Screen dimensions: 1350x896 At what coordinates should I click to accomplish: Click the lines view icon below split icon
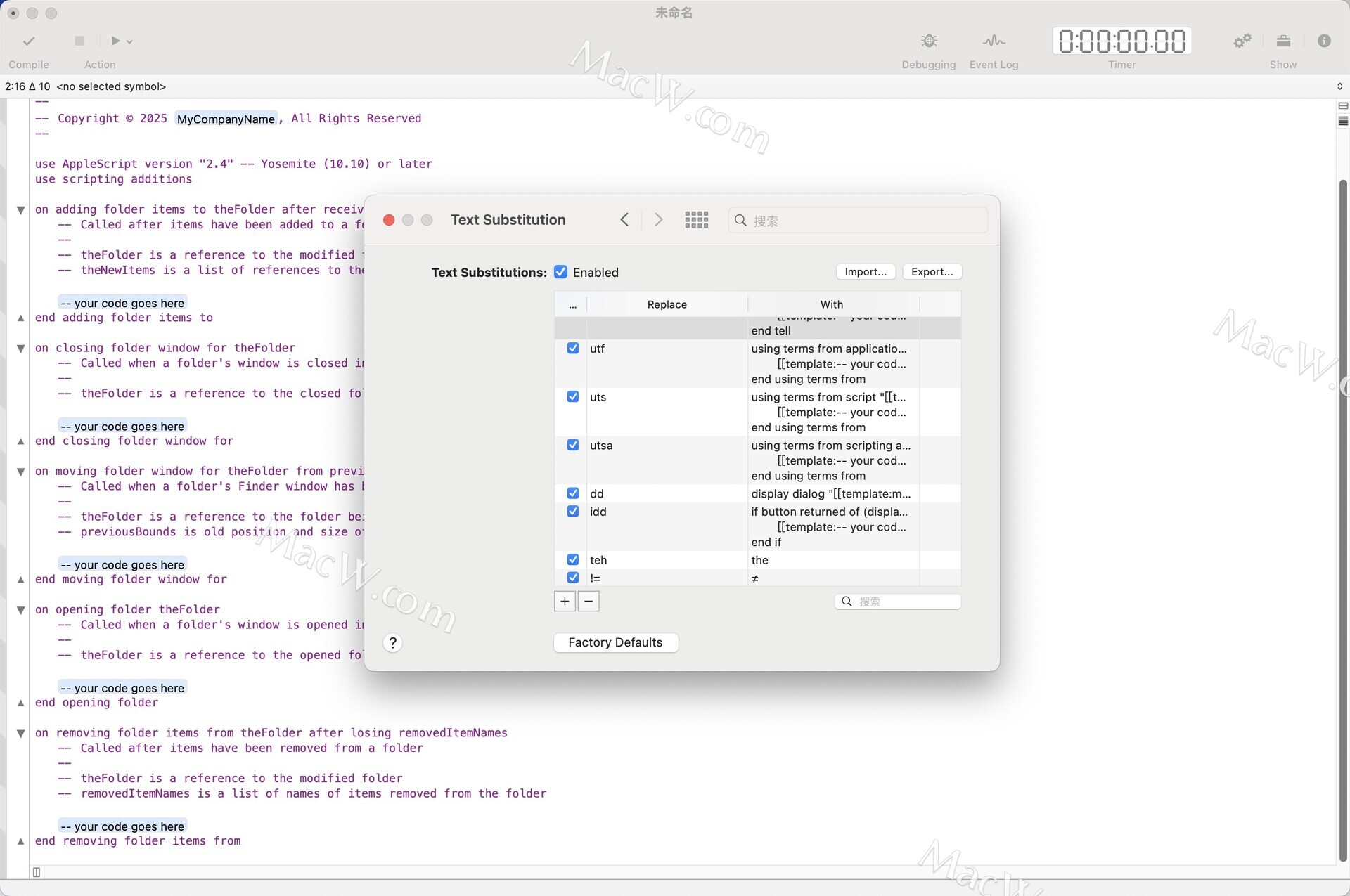pyautogui.click(x=1343, y=121)
